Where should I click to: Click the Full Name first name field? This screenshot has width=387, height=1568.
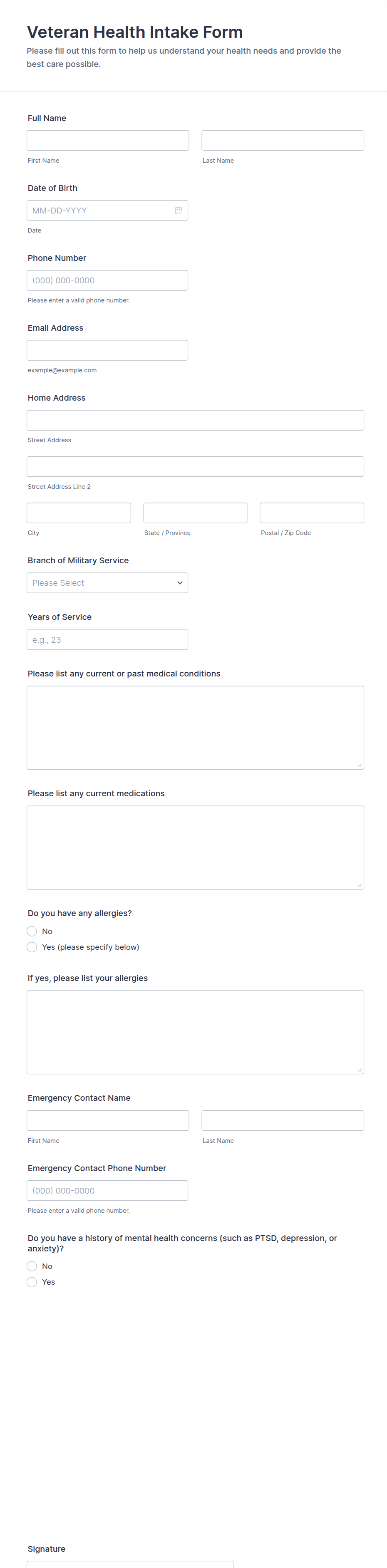click(108, 141)
